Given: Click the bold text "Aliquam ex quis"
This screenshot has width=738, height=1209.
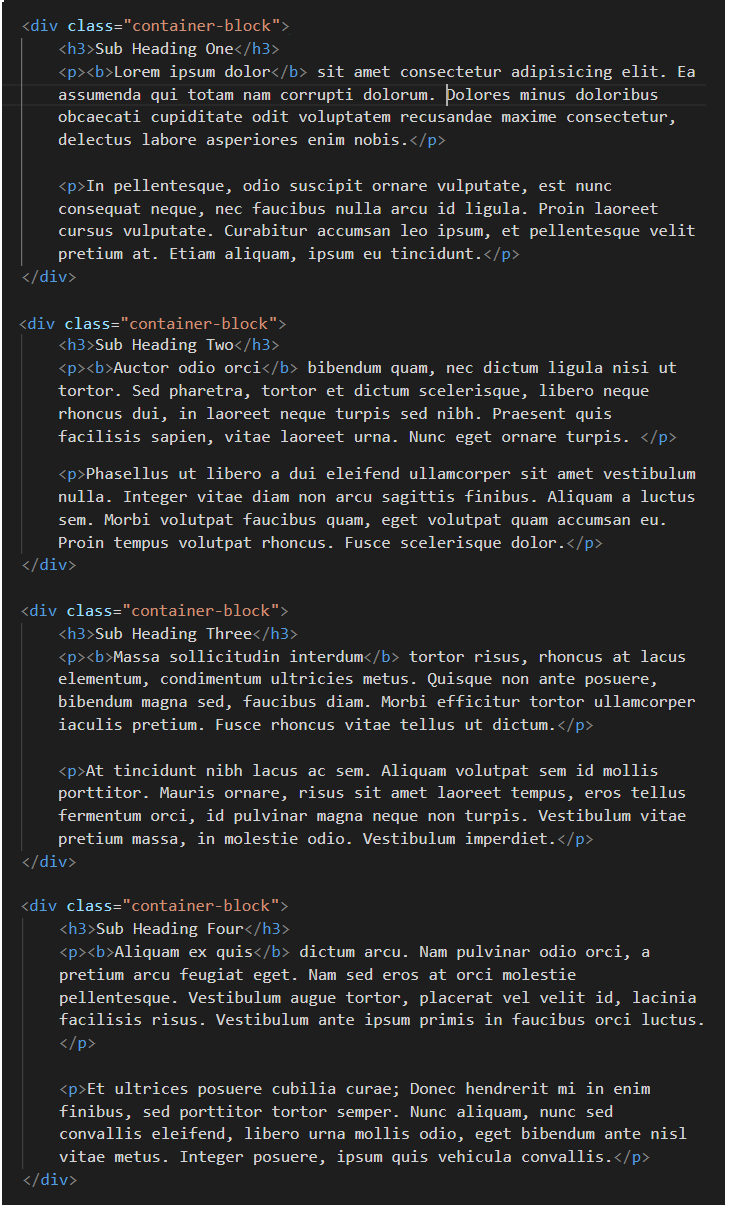Looking at the screenshot, I should (x=181, y=952).
